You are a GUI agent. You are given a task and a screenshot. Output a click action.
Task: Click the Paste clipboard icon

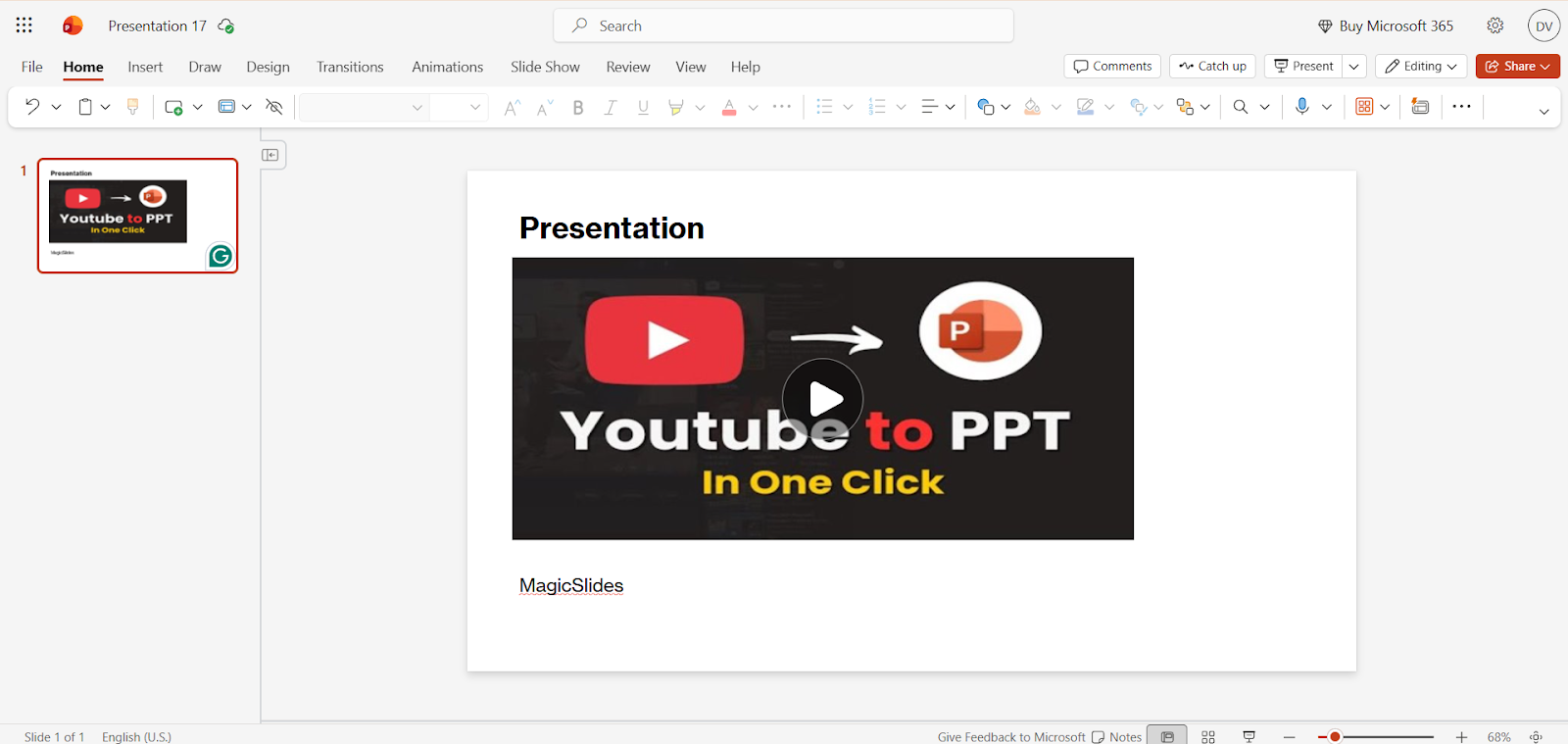tap(85, 107)
